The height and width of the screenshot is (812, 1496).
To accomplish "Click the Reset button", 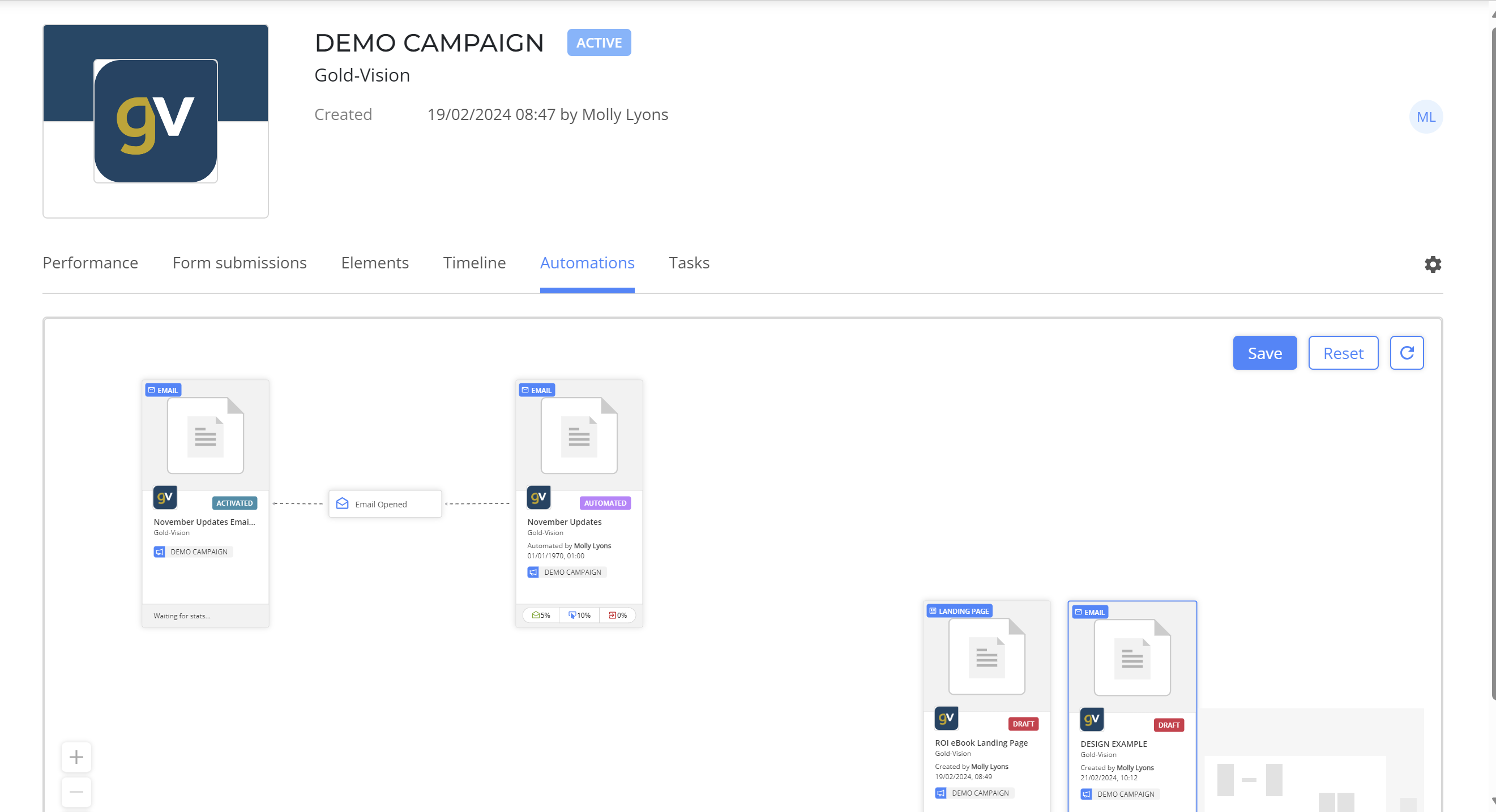I will (1343, 353).
